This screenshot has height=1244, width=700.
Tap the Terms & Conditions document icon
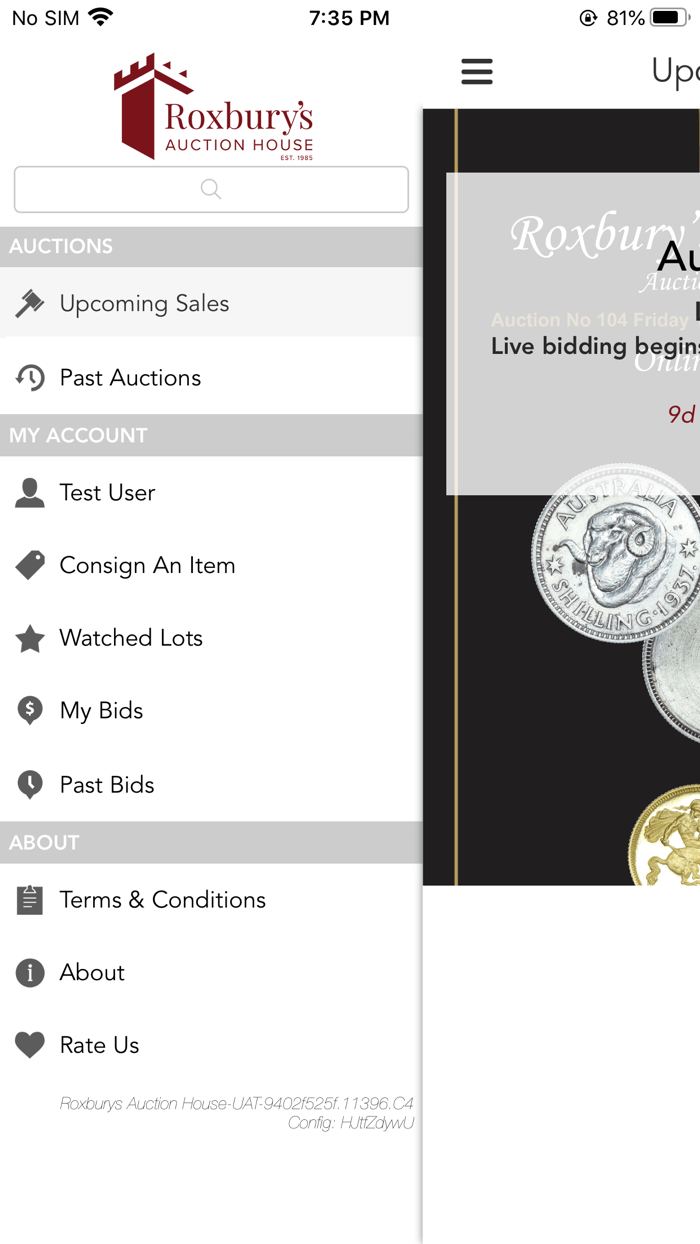tap(30, 899)
